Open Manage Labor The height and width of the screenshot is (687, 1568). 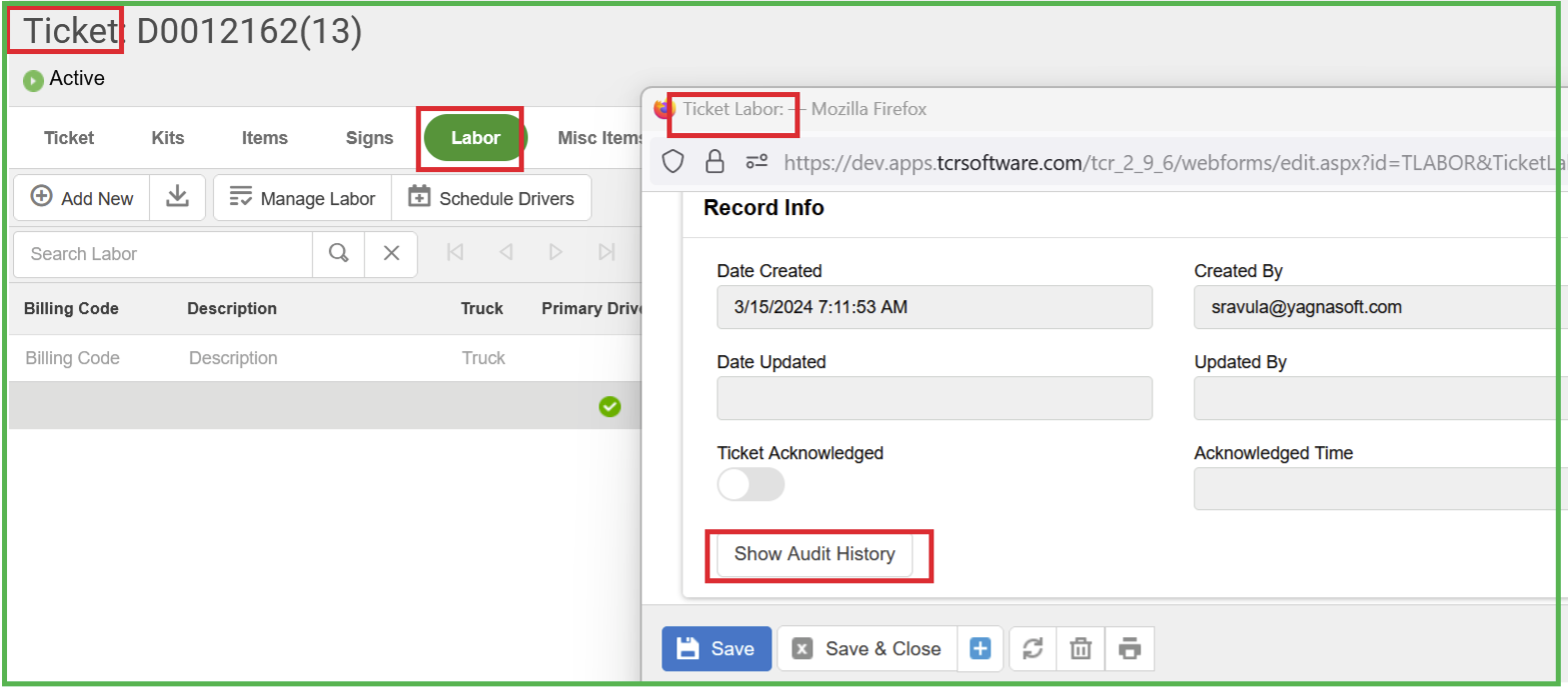tap(302, 198)
